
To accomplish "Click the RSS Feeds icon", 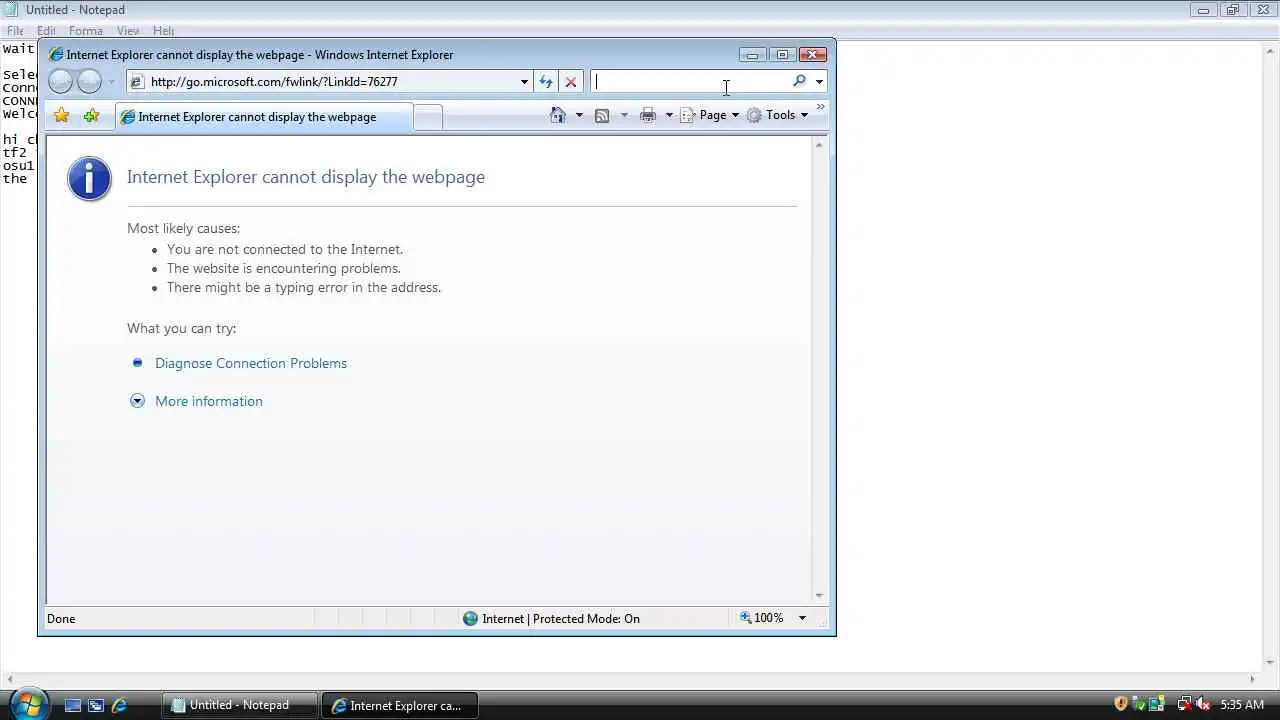I will (x=602, y=115).
